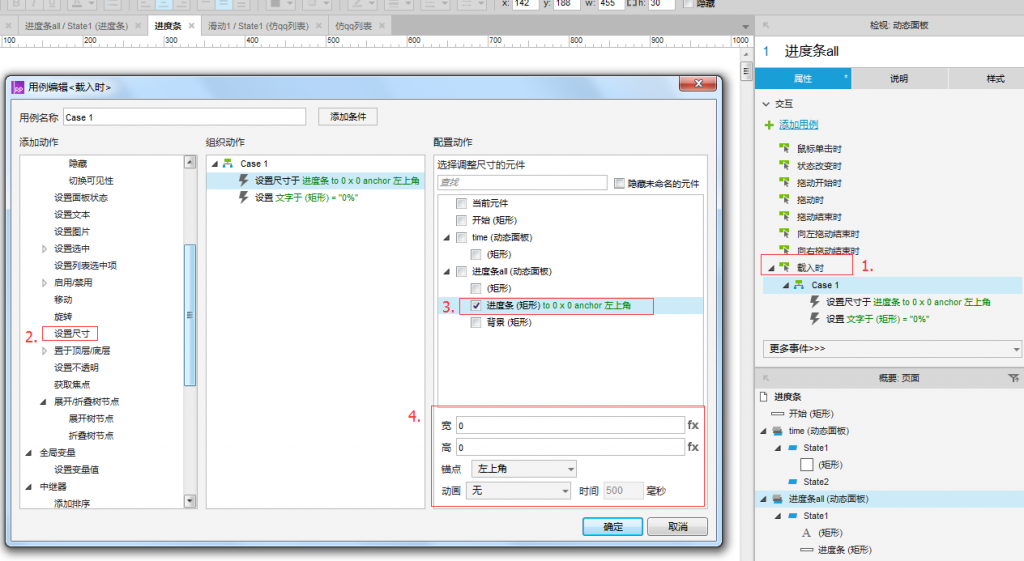Switch to the 样式 tab
The width and height of the screenshot is (1024, 561).
[x=987, y=78]
